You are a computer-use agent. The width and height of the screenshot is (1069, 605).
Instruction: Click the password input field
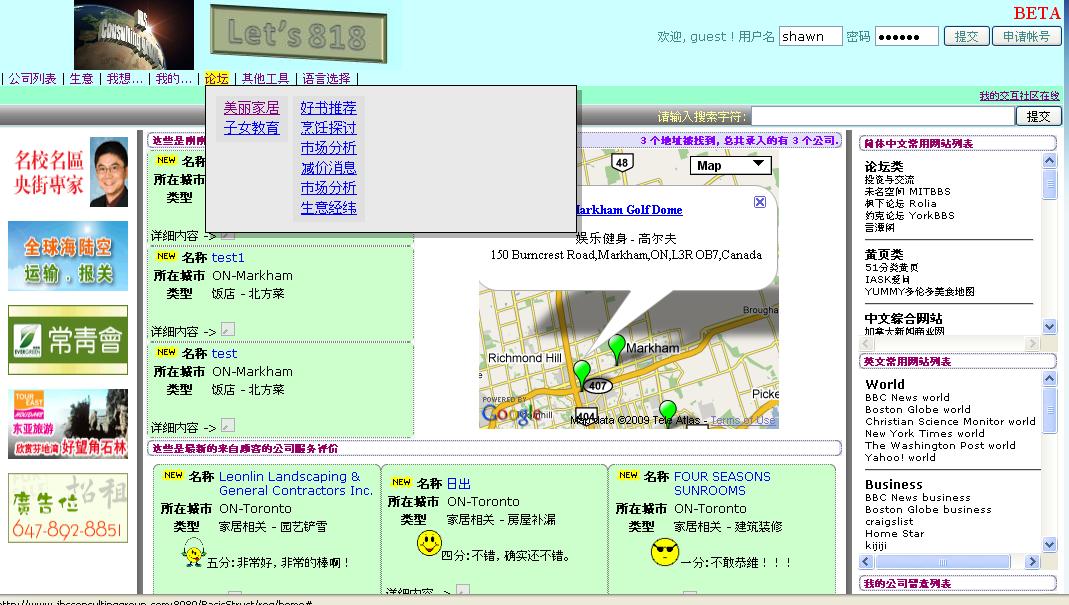point(907,36)
